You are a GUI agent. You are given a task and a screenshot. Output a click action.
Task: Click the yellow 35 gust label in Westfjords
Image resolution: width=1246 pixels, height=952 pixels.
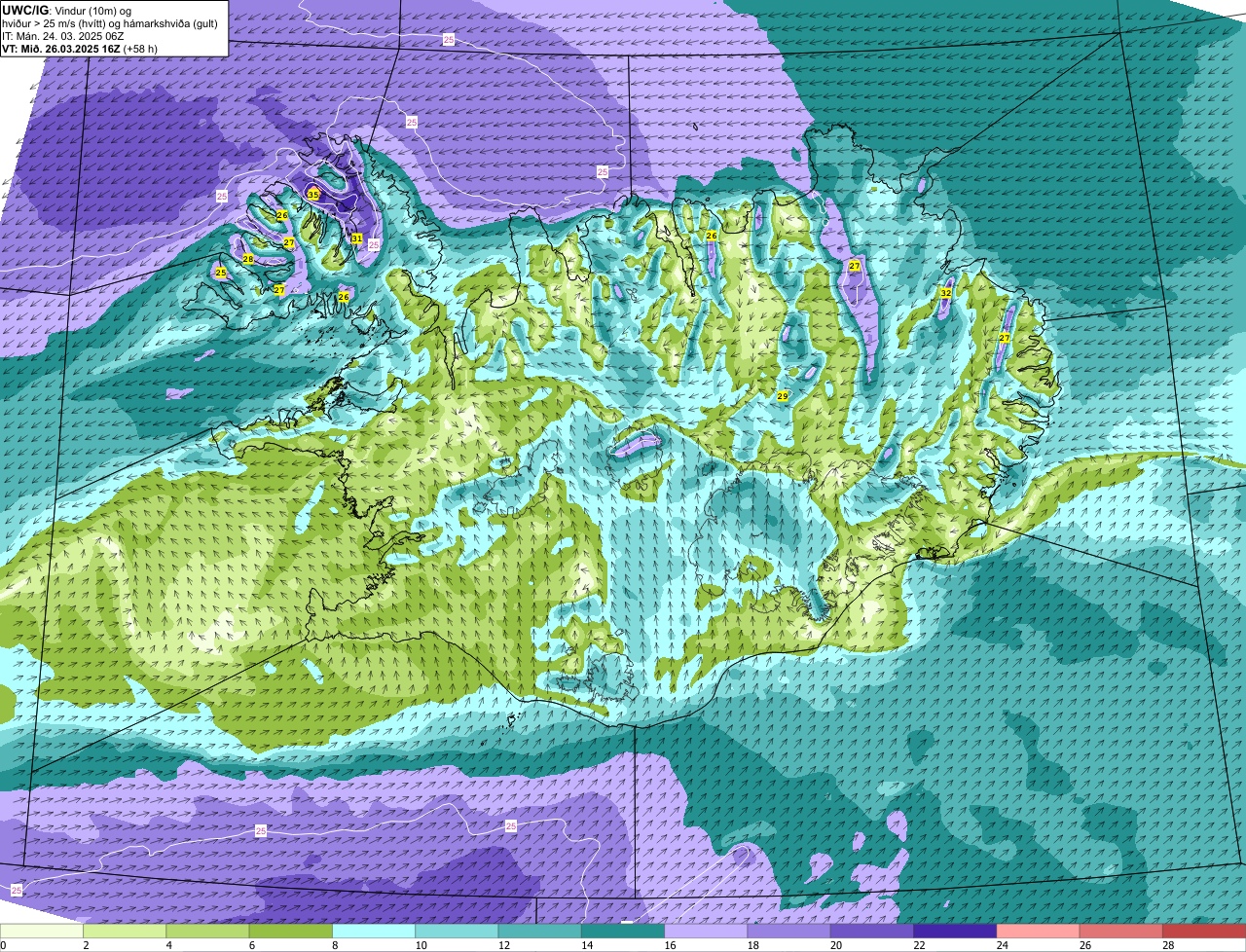(x=312, y=195)
